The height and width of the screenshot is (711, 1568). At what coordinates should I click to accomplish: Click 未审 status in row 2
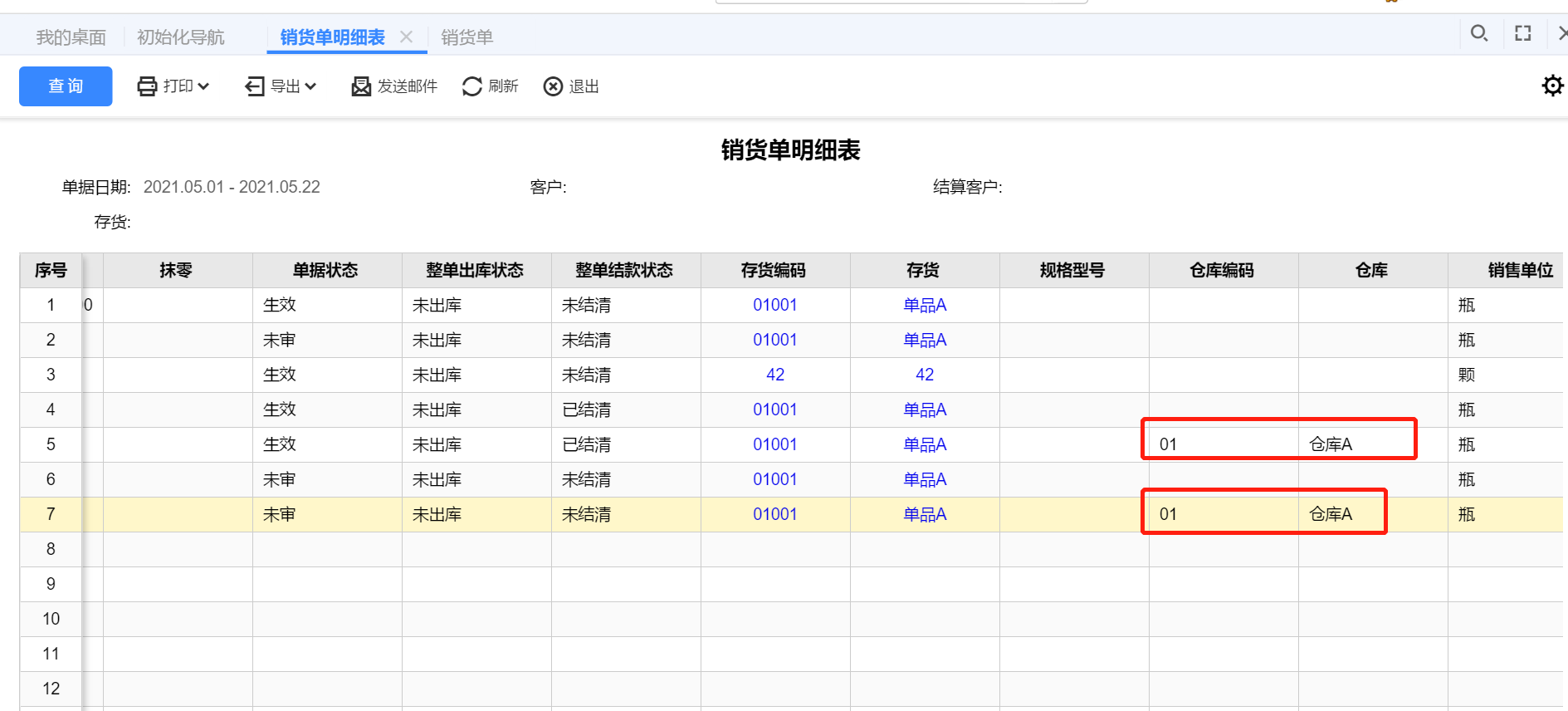(280, 340)
